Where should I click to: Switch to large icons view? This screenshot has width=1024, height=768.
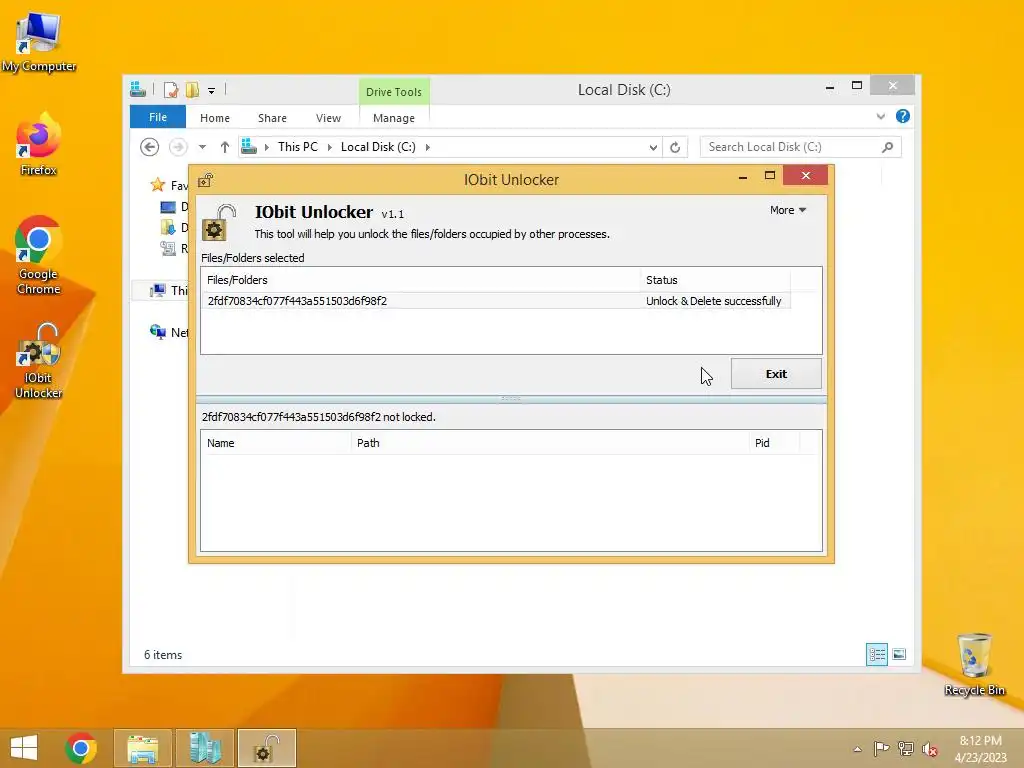click(x=899, y=654)
